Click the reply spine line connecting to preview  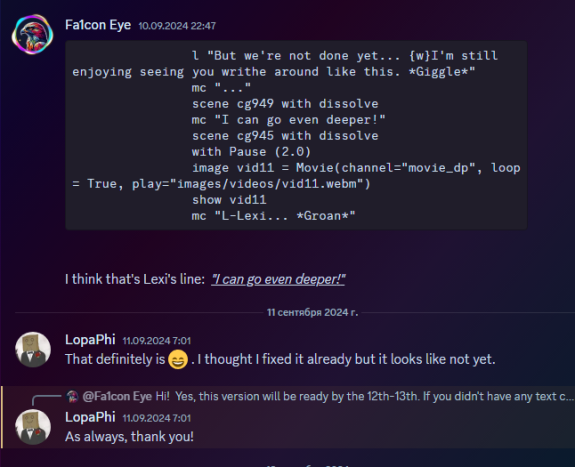pyautogui.click(x=46, y=399)
